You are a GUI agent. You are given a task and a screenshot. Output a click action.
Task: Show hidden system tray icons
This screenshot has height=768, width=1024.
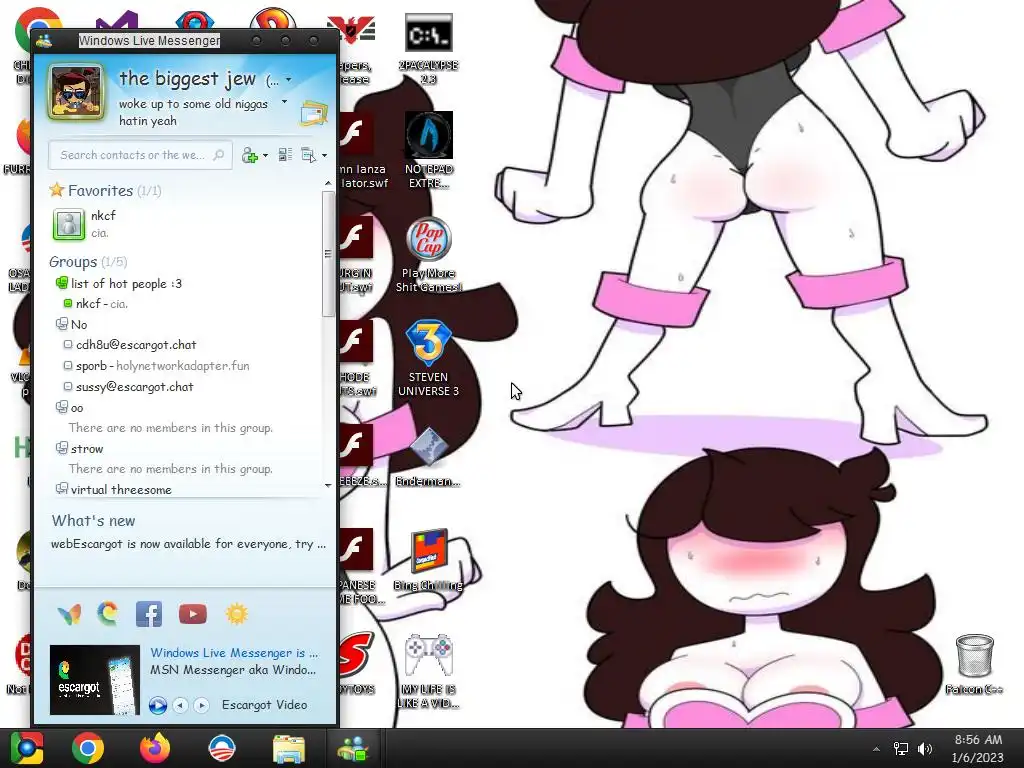pos(876,749)
